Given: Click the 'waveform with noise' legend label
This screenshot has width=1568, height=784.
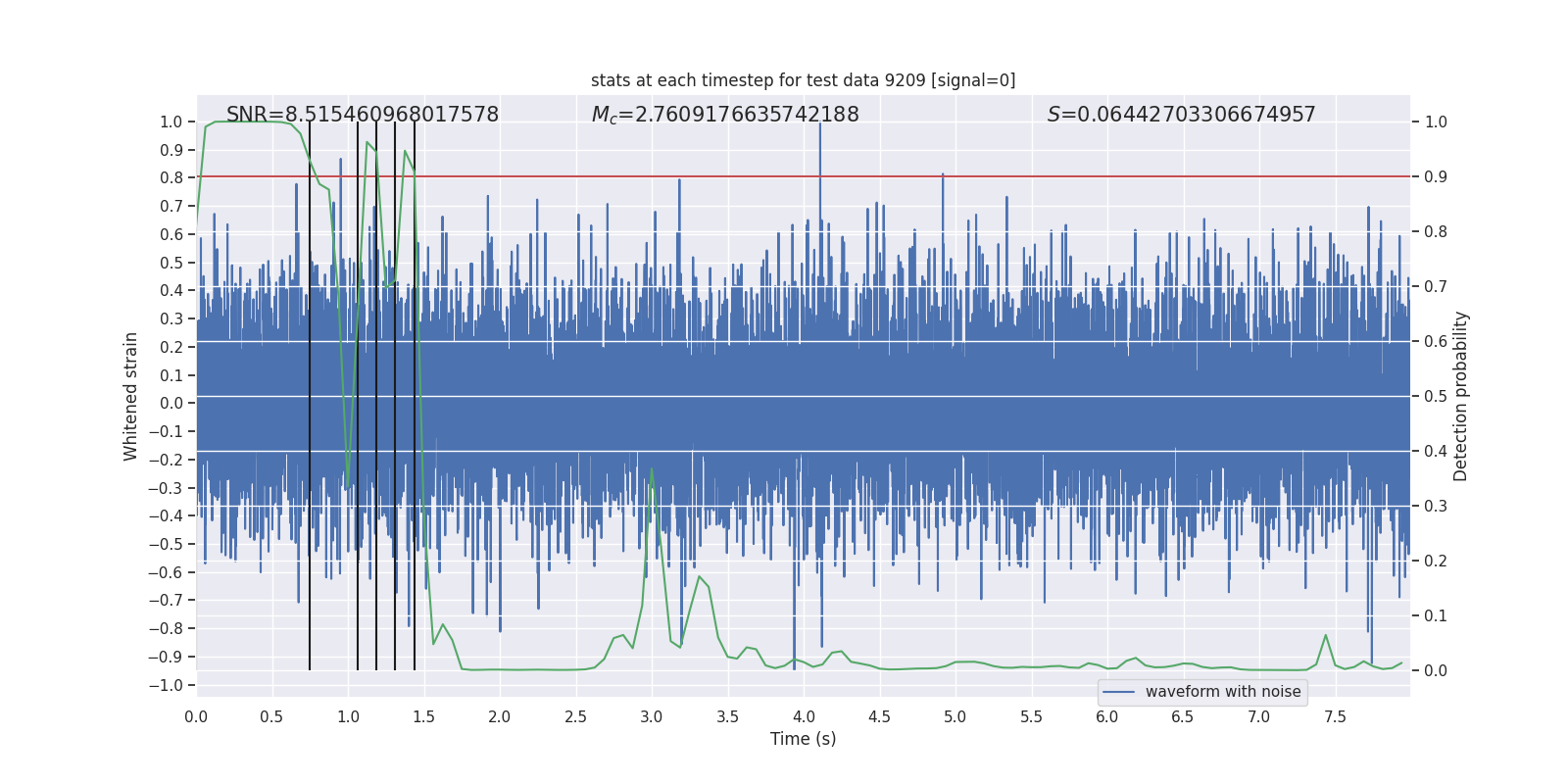Looking at the screenshot, I should coord(1223,692).
